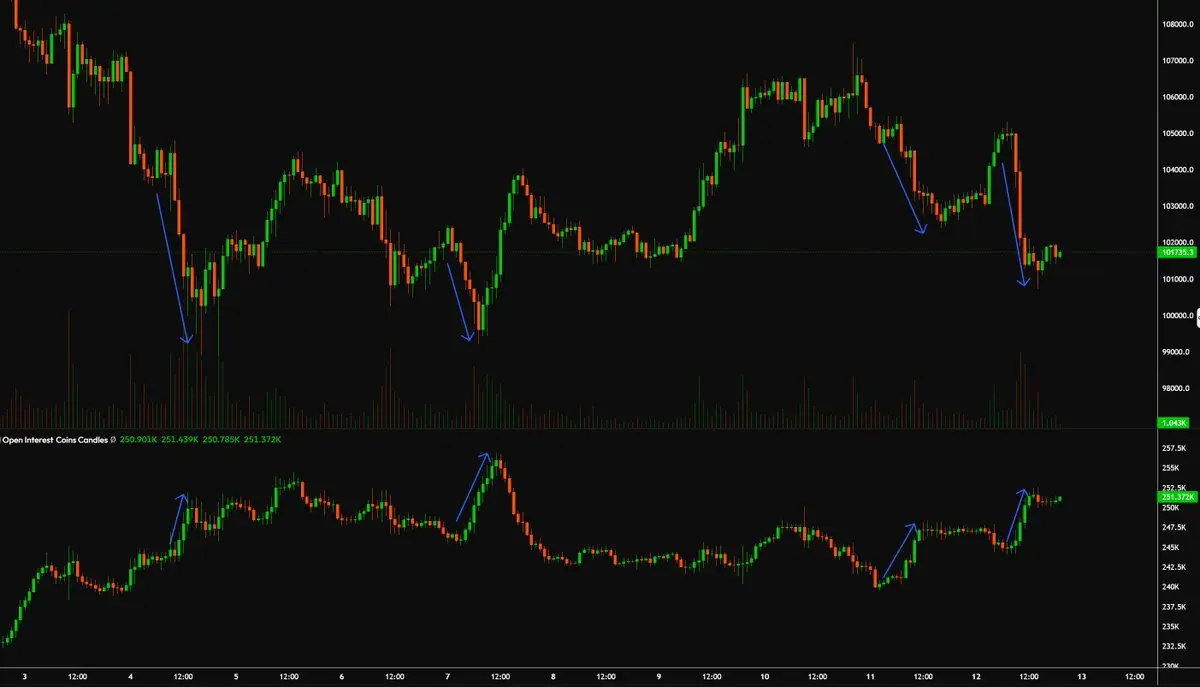The width and height of the screenshot is (1200, 687).
Task: Click the 105000.0 price axis label
Action: (x=1178, y=134)
